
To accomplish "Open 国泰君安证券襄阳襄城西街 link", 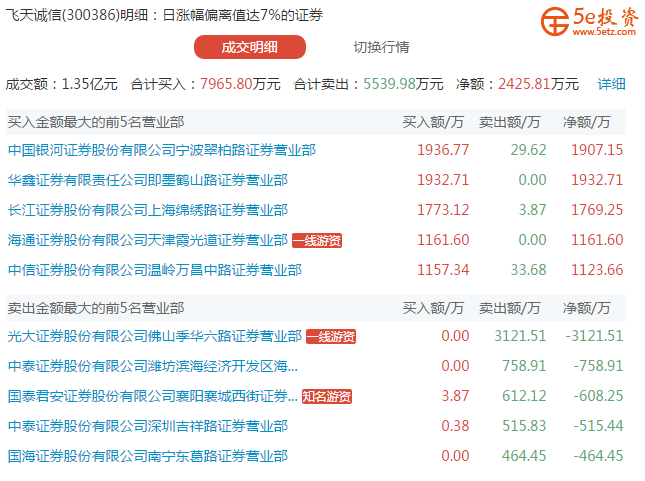I will click(153, 396).
